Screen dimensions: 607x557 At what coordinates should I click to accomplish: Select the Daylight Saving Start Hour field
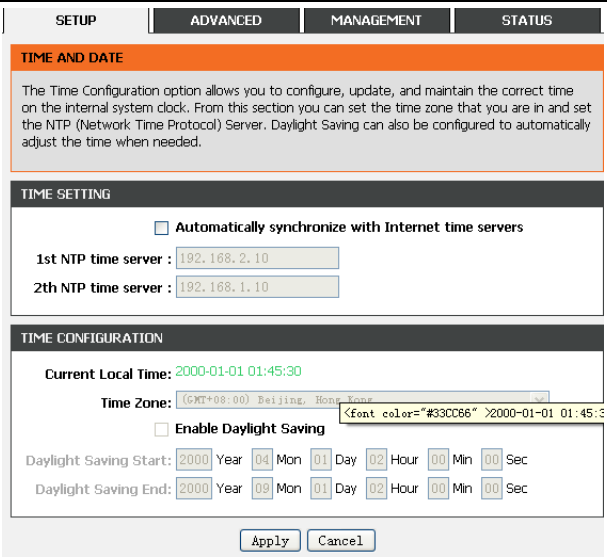click(x=376, y=459)
